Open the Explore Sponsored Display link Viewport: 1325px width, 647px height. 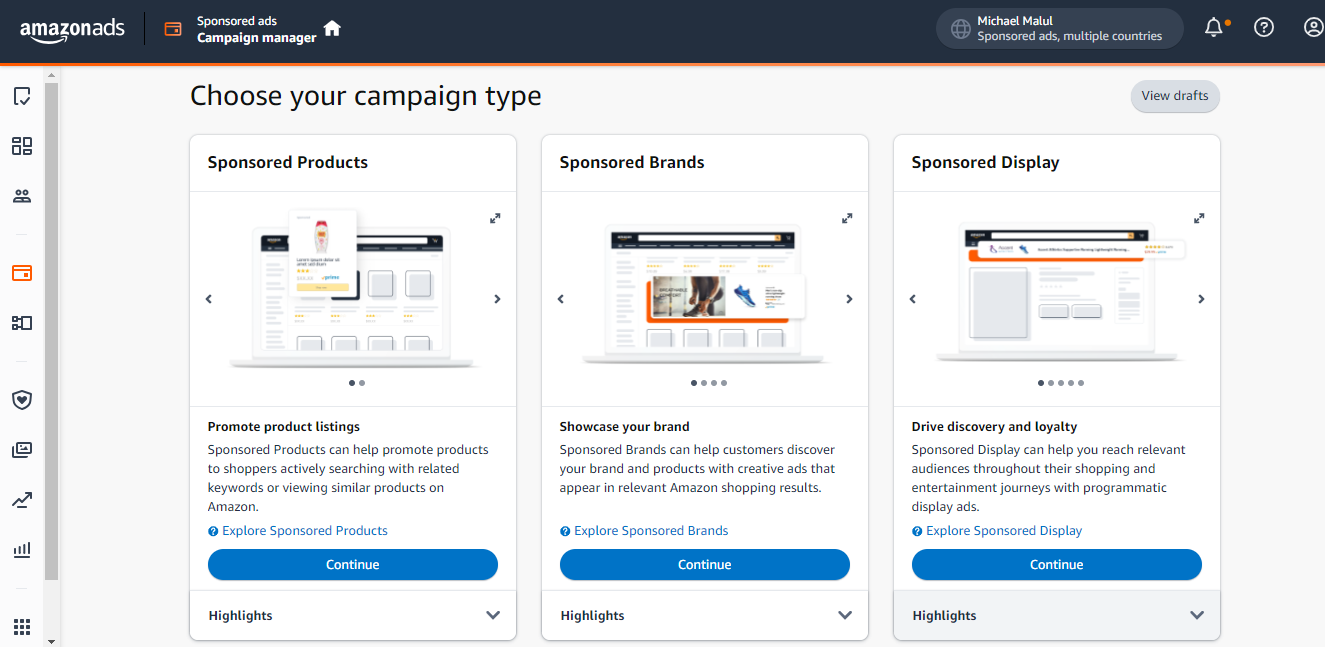click(1004, 531)
